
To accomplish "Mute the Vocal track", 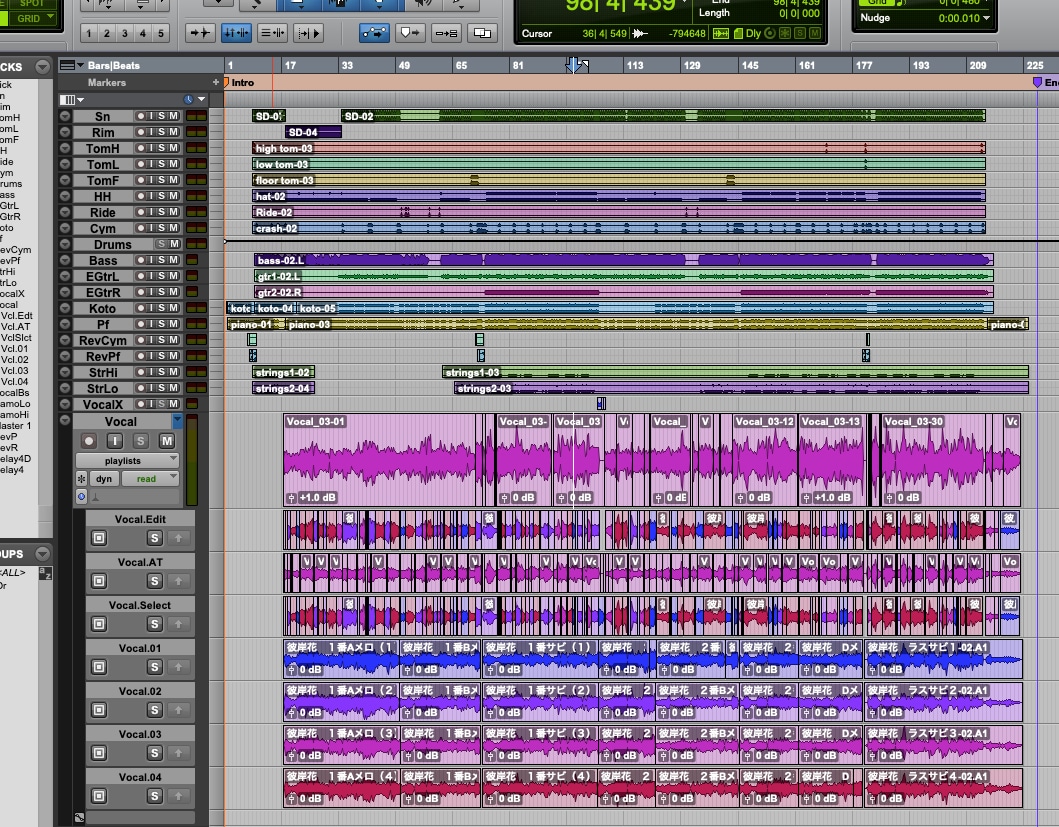I will click(x=166, y=441).
